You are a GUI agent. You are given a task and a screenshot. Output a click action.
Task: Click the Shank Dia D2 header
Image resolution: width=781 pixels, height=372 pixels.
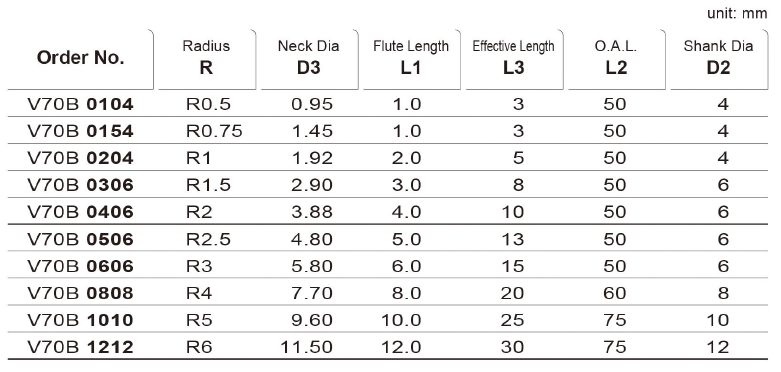(x=718, y=58)
